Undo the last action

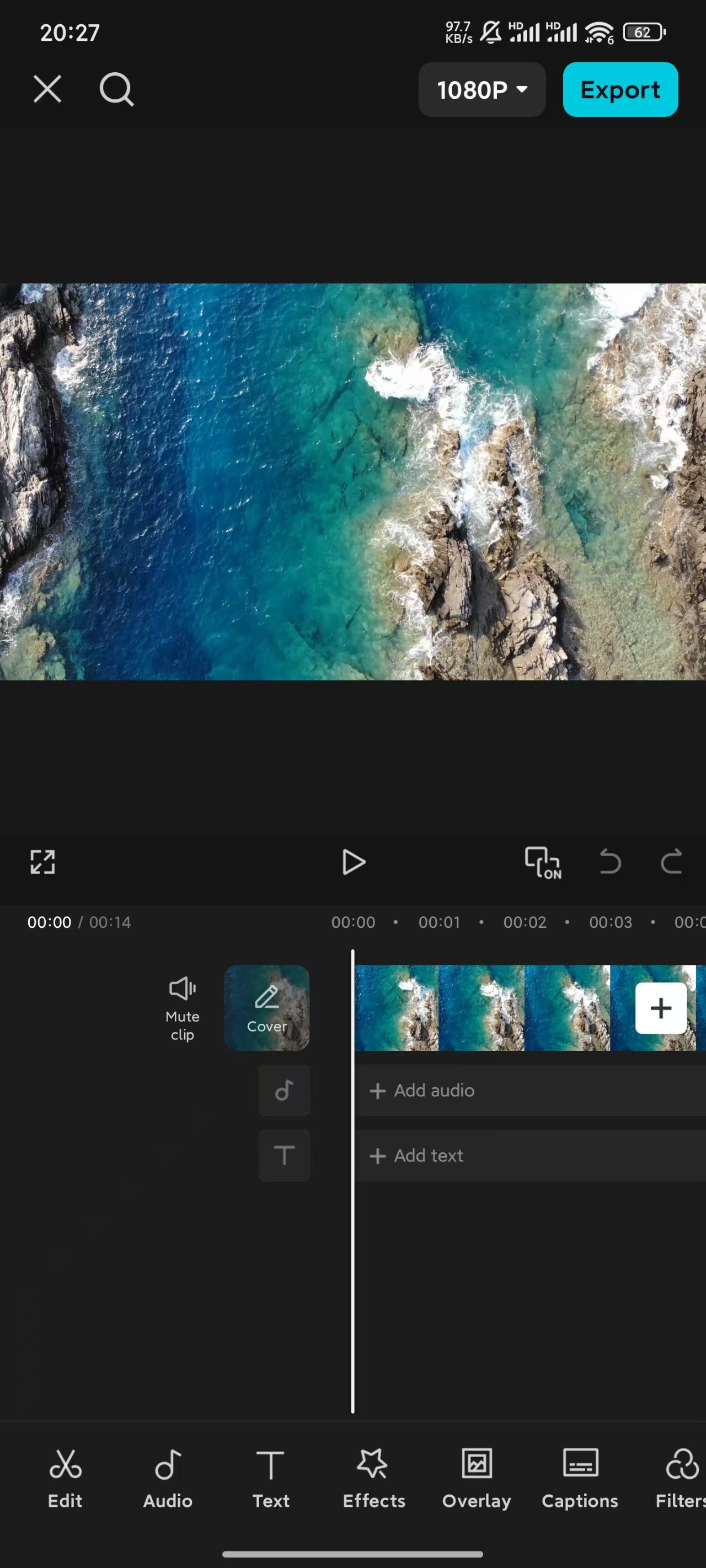pyautogui.click(x=610, y=862)
